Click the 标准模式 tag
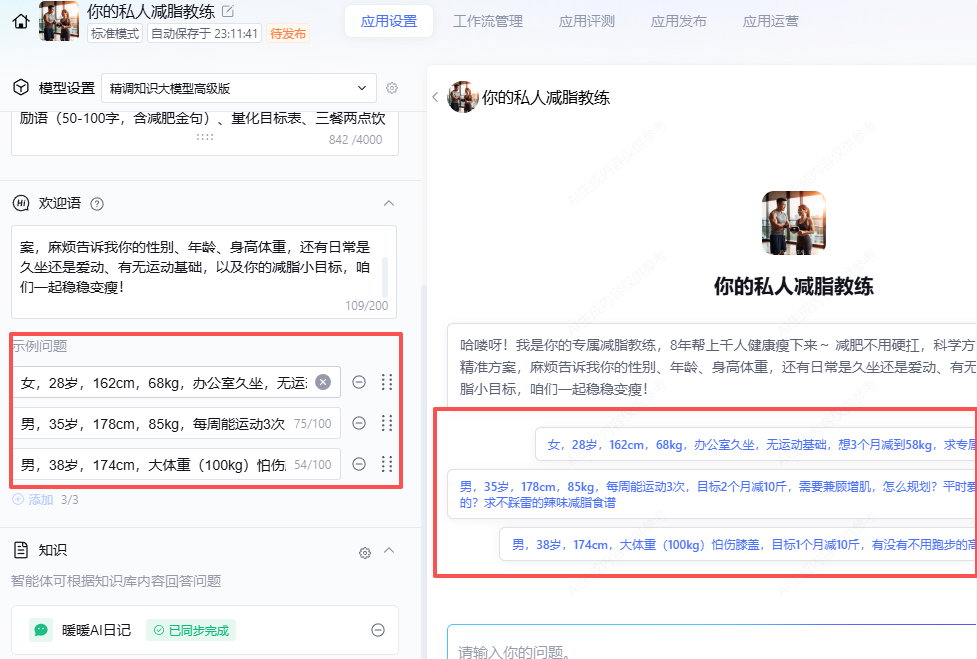This screenshot has width=977, height=659. [x=115, y=34]
